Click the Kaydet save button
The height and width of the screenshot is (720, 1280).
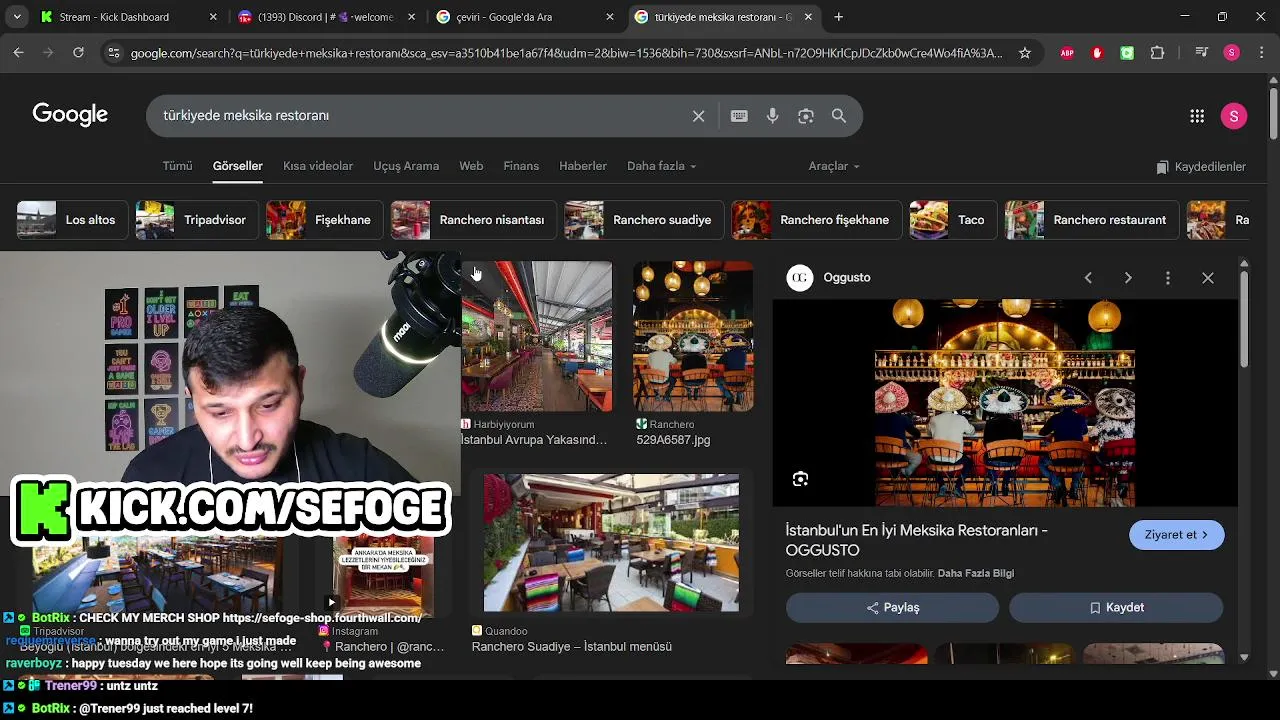tap(1116, 607)
